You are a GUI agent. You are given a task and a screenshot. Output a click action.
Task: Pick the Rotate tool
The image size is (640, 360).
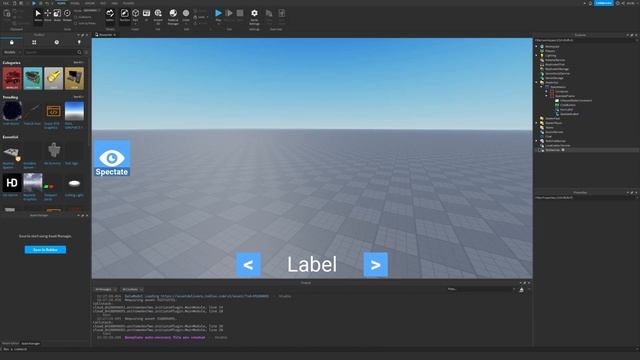67,15
